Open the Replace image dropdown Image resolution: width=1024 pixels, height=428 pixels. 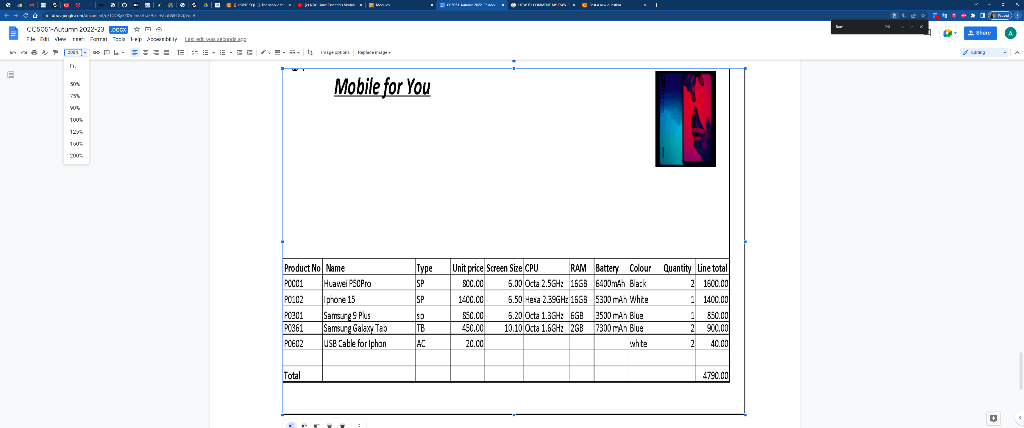[x=374, y=52]
